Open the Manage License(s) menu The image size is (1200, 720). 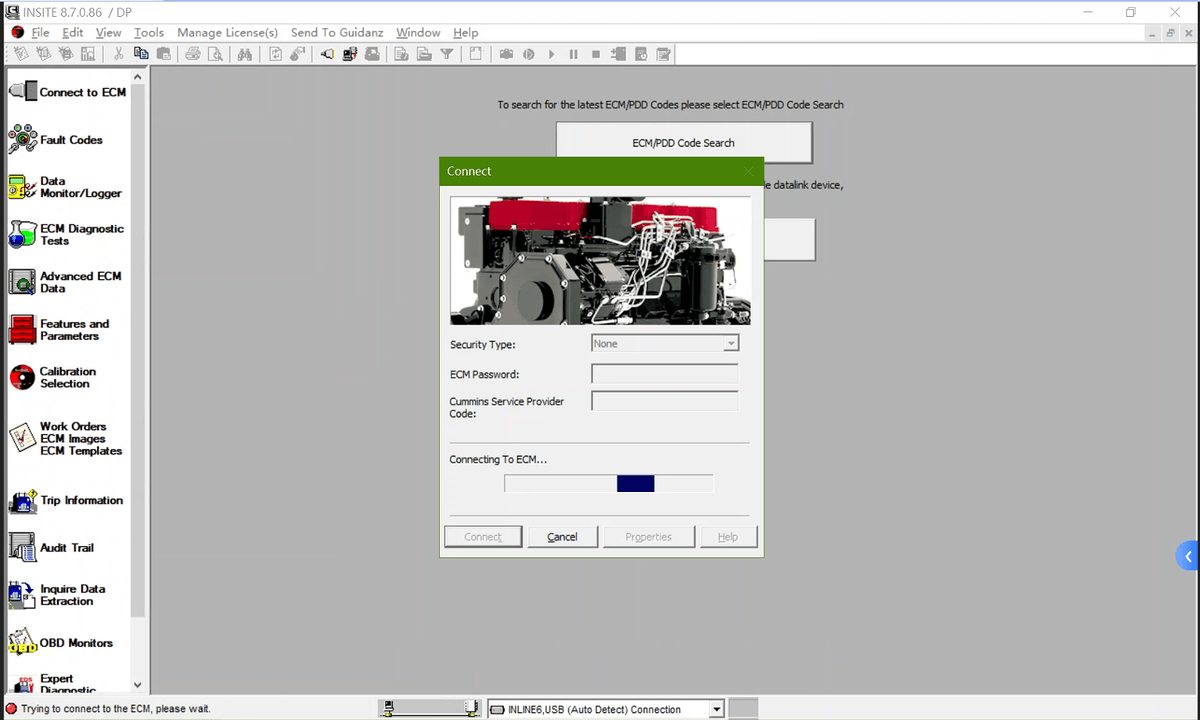point(227,33)
